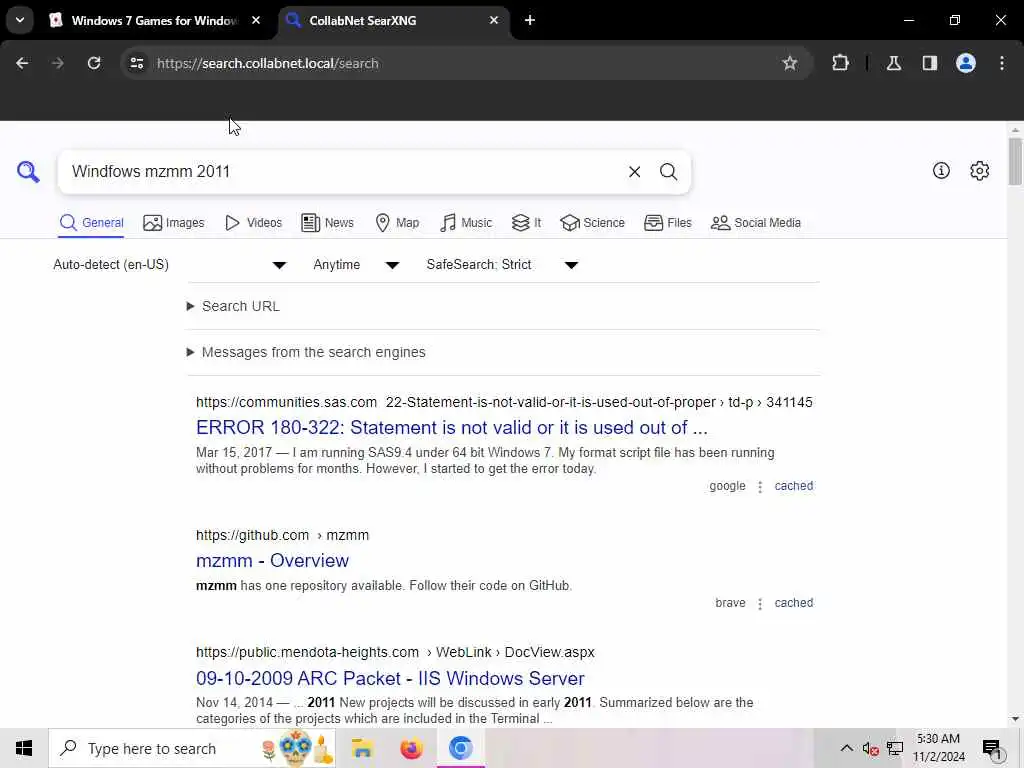Submit search with the magnifier button

[668, 172]
